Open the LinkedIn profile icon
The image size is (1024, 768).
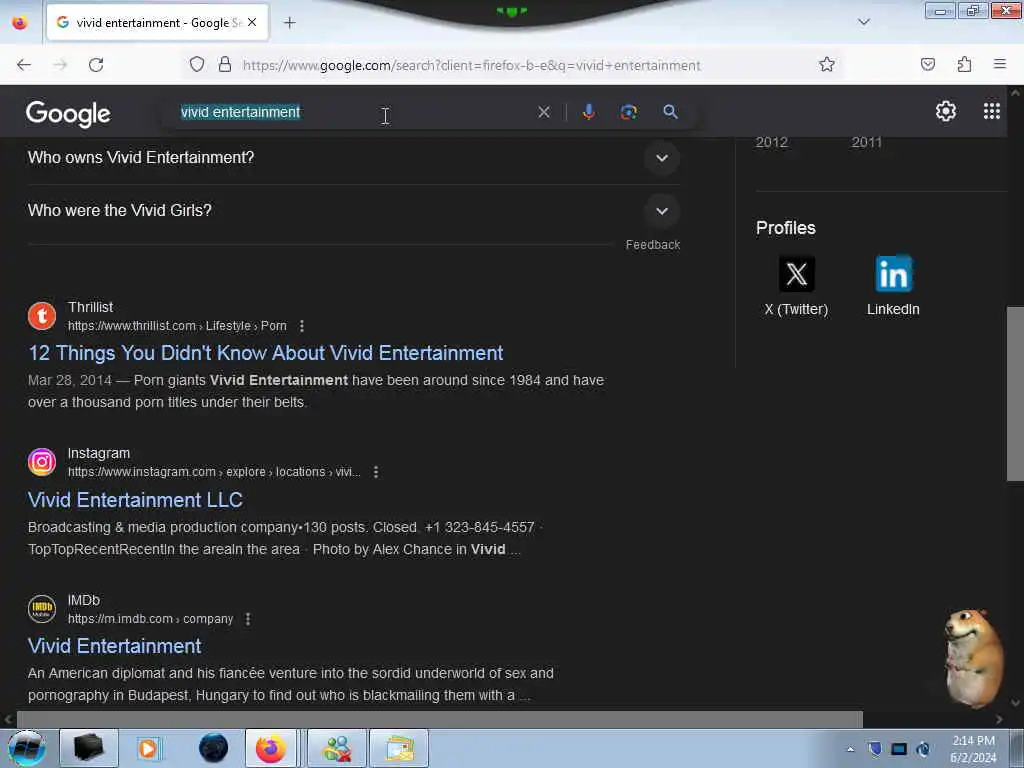[893, 274]
